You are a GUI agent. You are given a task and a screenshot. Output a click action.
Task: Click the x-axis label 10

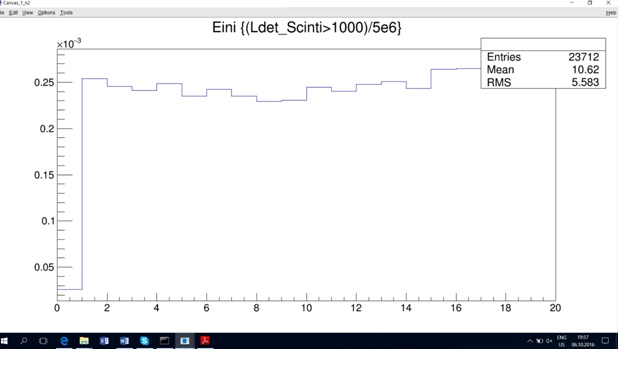pyautogui.click(x=306, y=308)
